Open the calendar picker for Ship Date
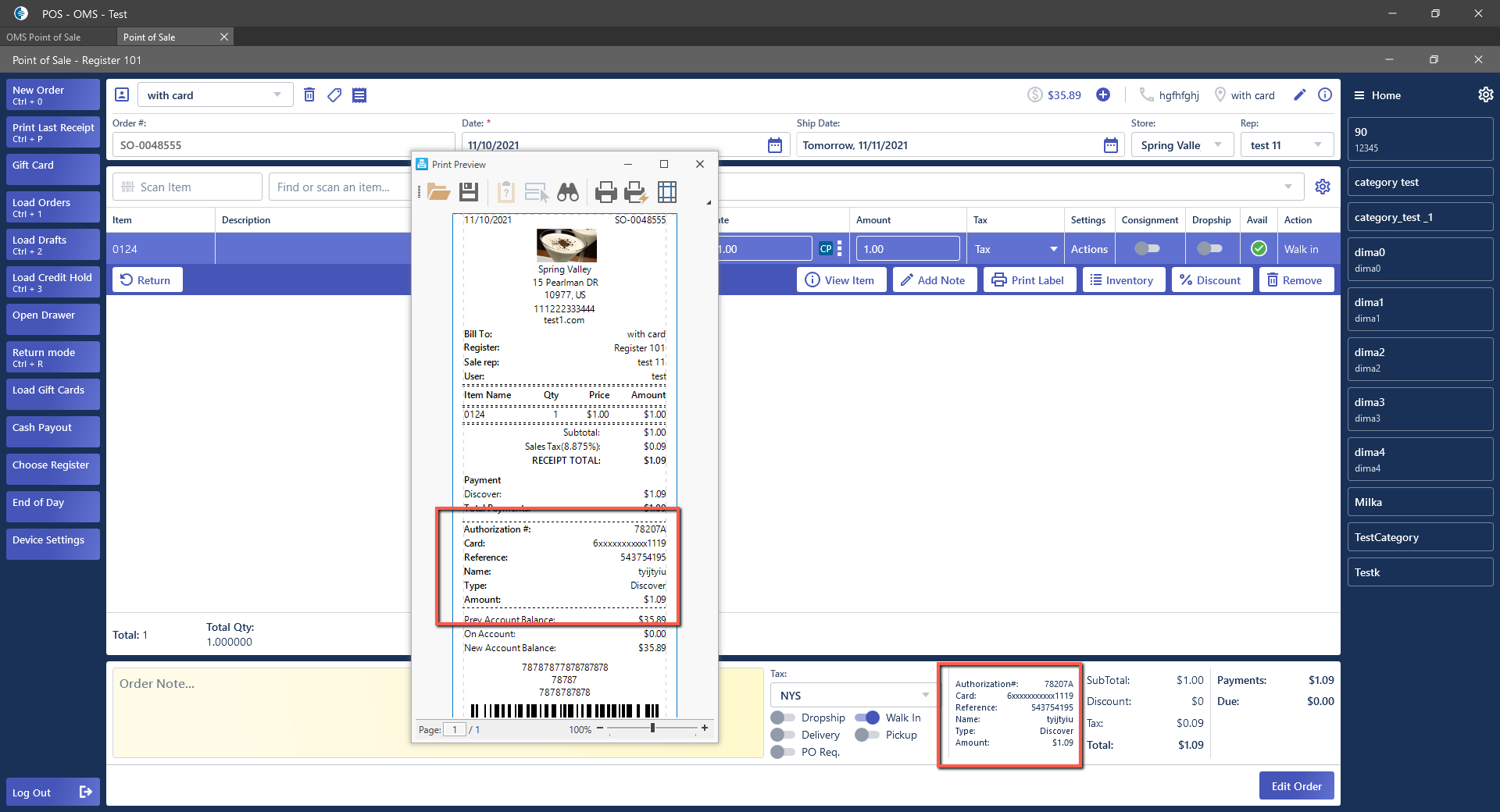Viewport: 1500px width, 812px height. (x=1111, y=145)
